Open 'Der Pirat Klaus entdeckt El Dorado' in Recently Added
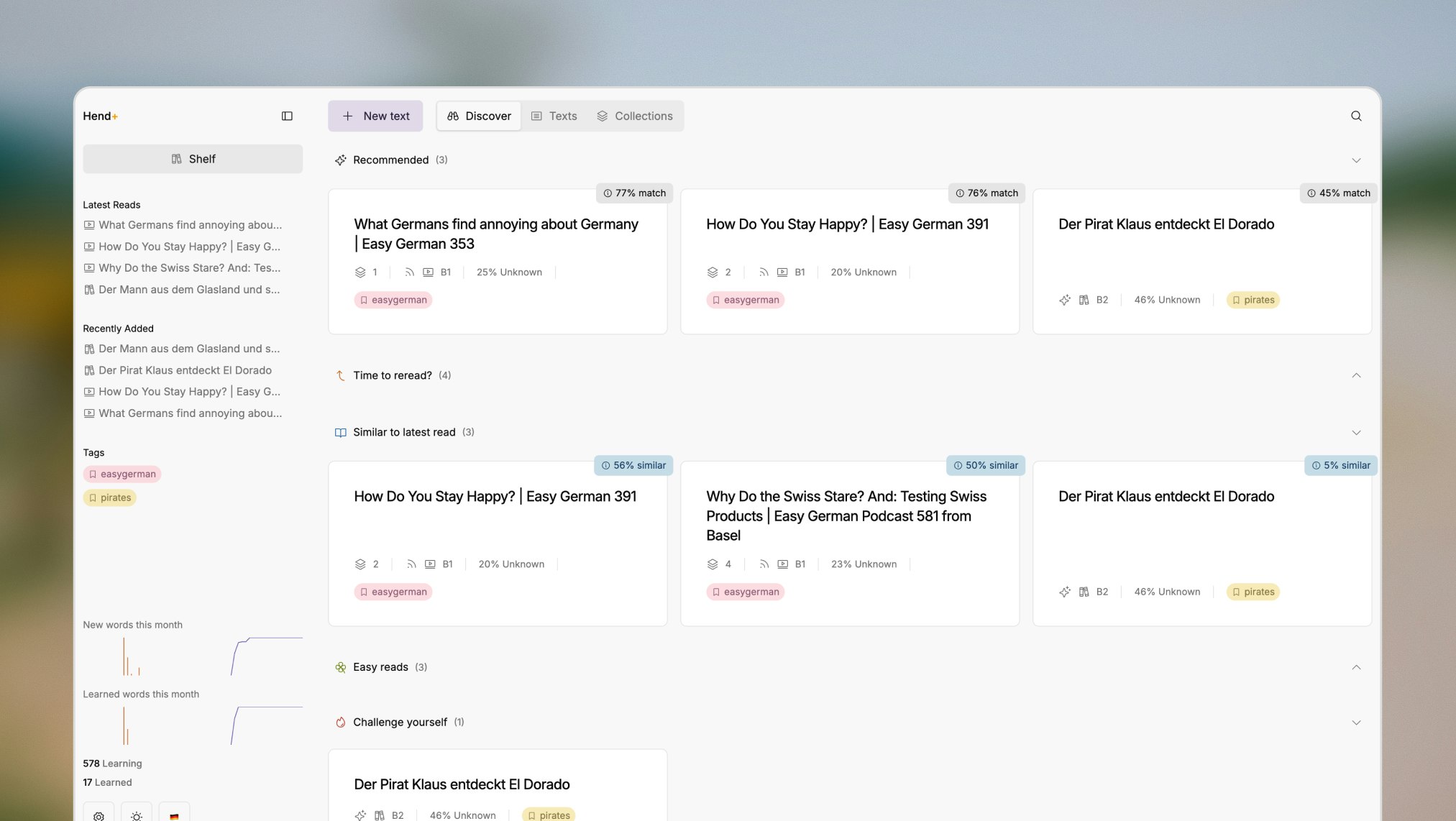This screenshot has height=821, width=1456. click(x=178, y=370)
